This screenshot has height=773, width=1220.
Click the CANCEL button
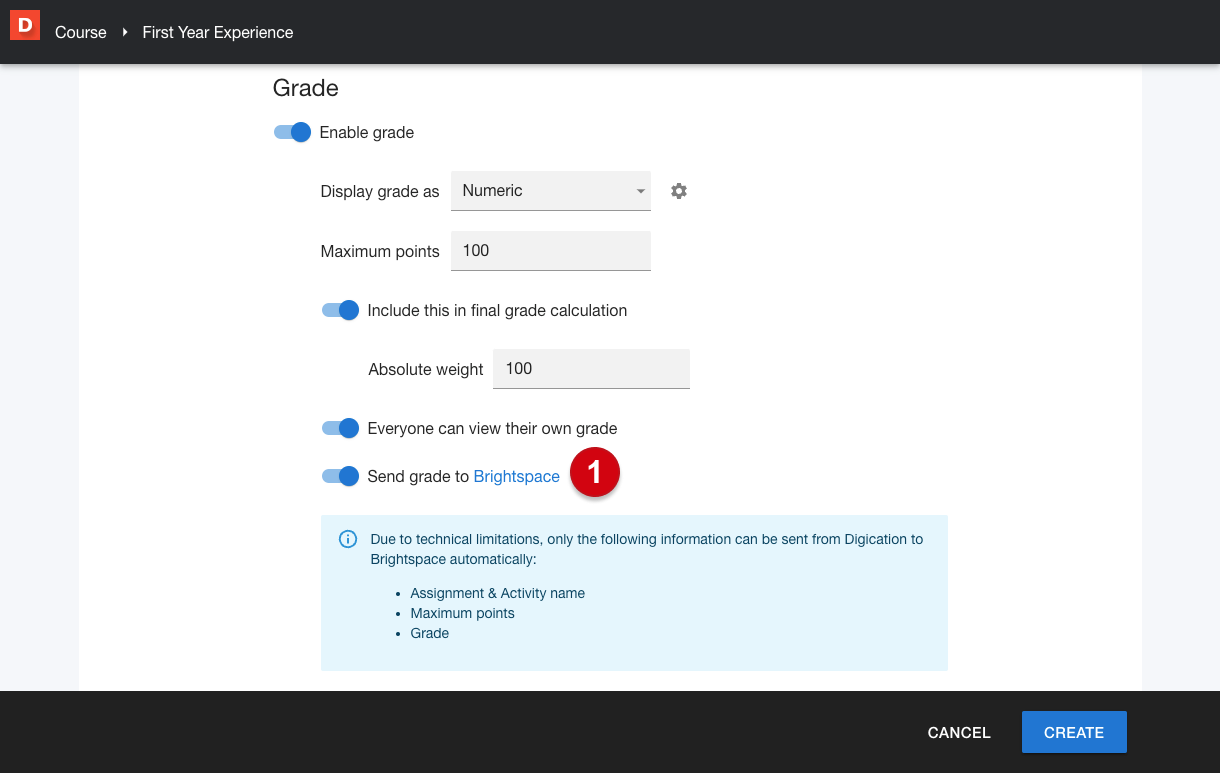point(959,732)
